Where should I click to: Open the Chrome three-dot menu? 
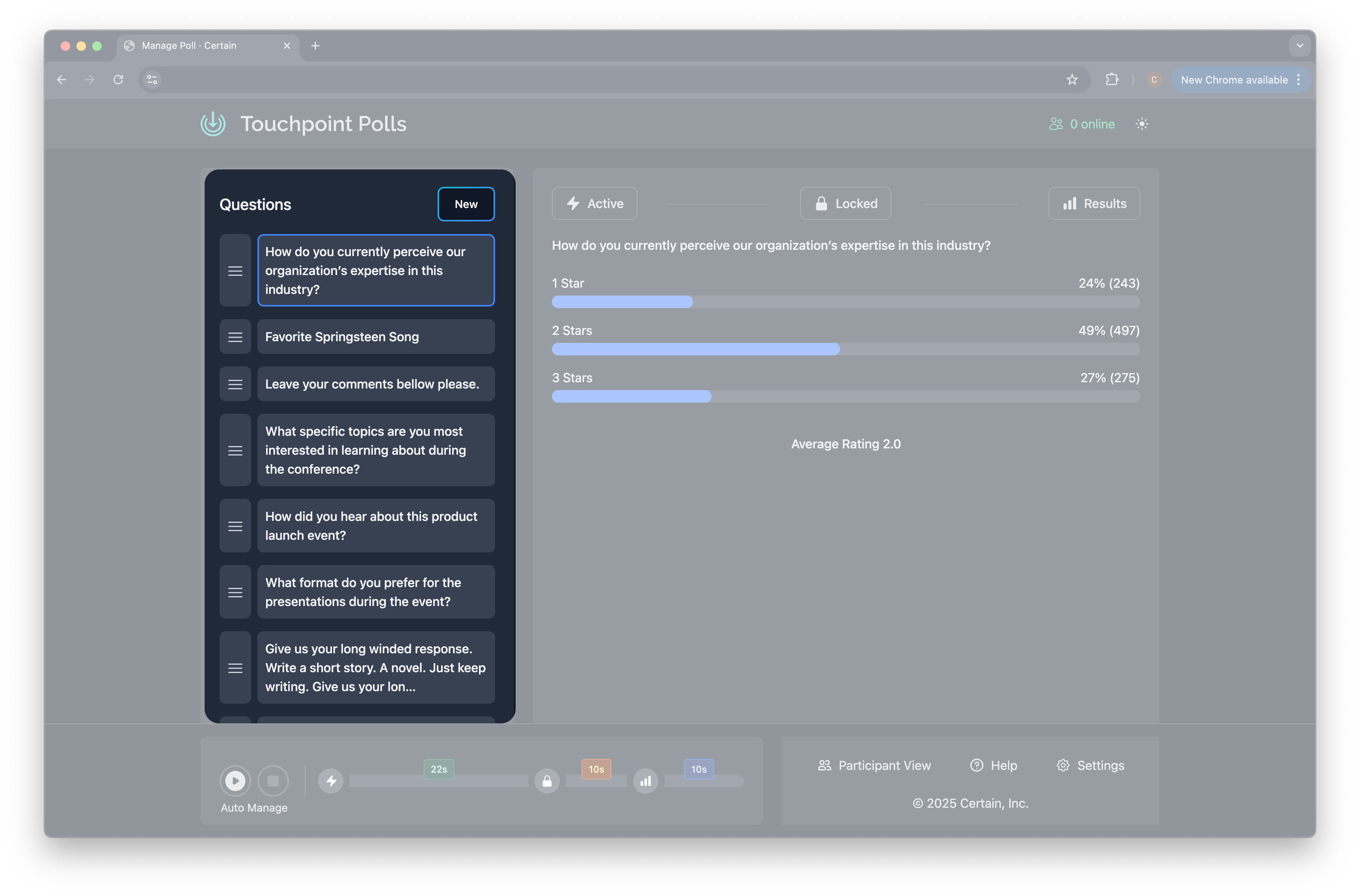pyautogui.click(x=1299, y=80)
